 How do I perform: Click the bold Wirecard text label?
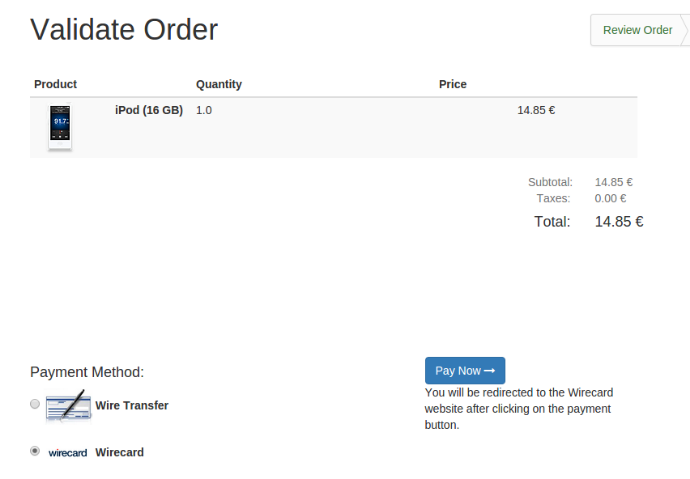[119, 452]
